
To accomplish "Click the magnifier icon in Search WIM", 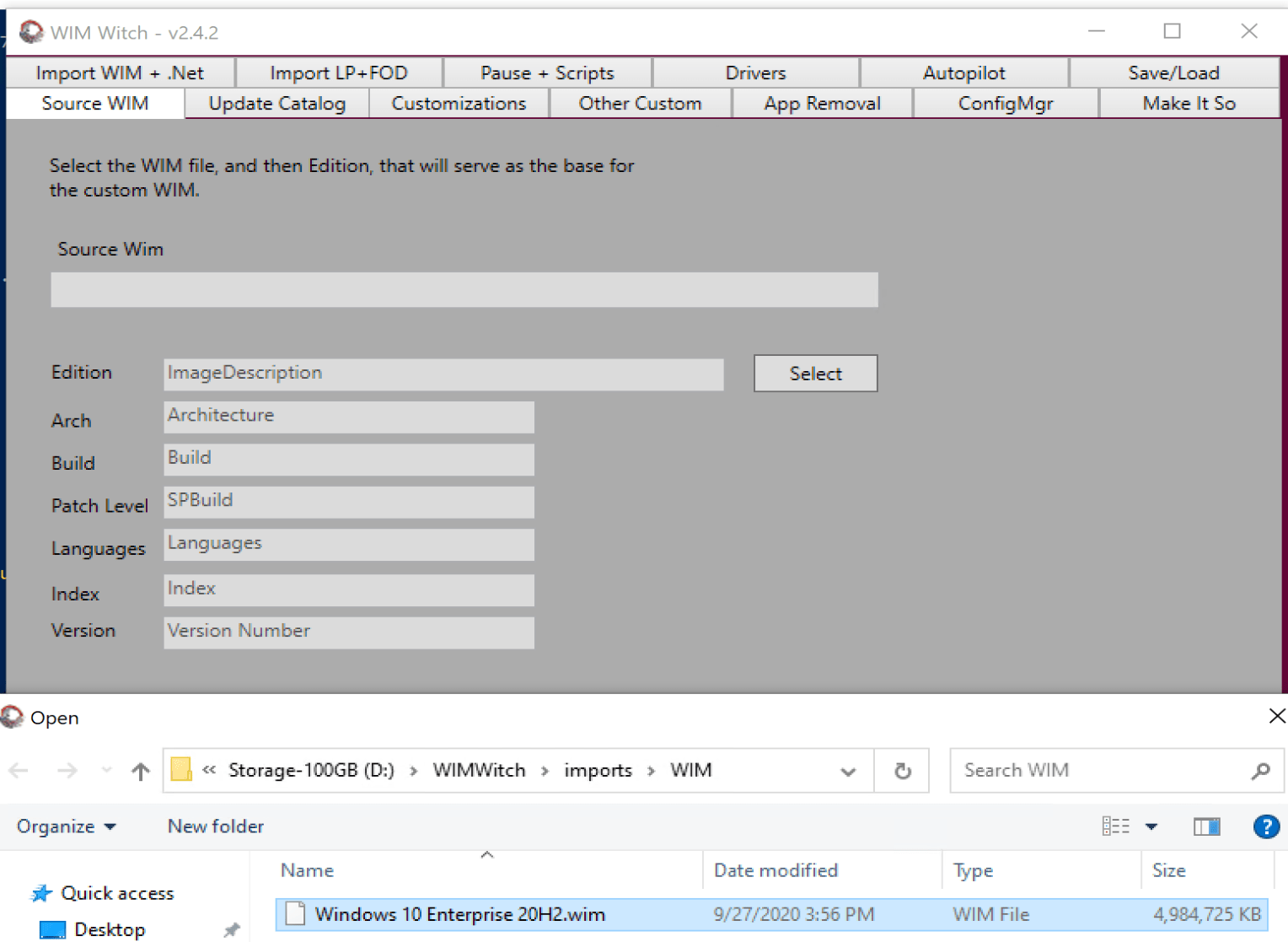I will 1260,771.
